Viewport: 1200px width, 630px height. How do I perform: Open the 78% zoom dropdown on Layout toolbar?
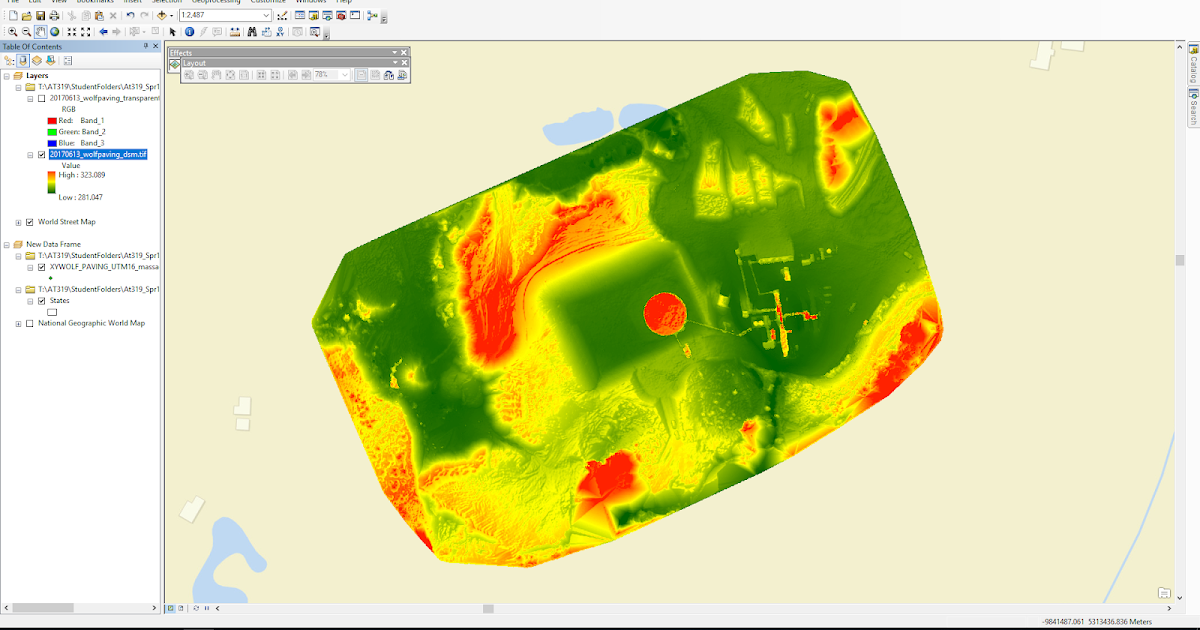point(345,75)
